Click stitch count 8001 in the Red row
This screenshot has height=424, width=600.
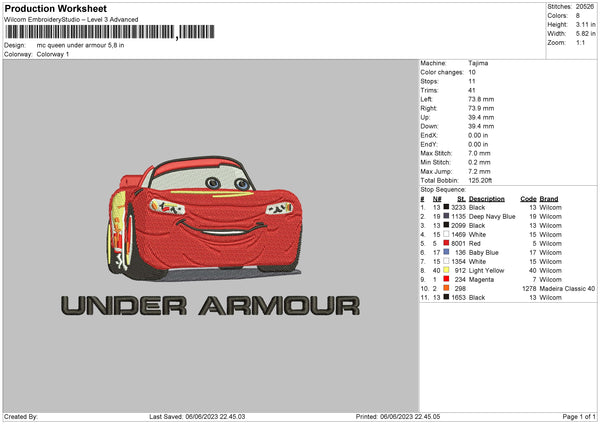click(x=458, y=243)
